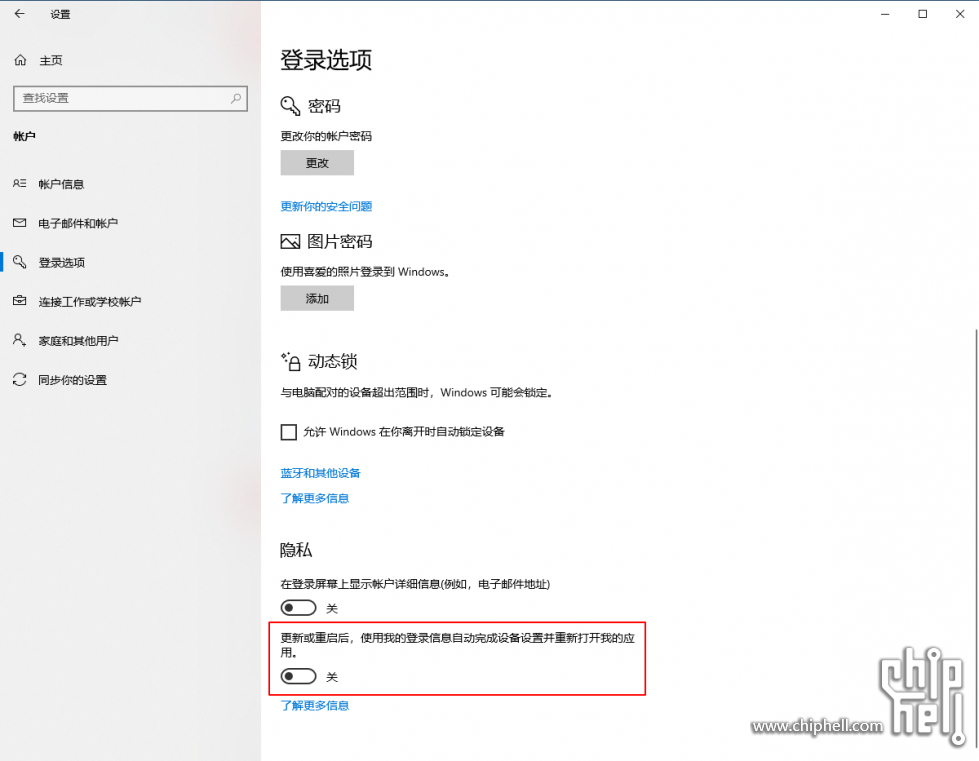This screenshot has height=761, width=979.
Task: Check 允许 Windows 在你离开时自动锁定设备
Action: [288, 432]
